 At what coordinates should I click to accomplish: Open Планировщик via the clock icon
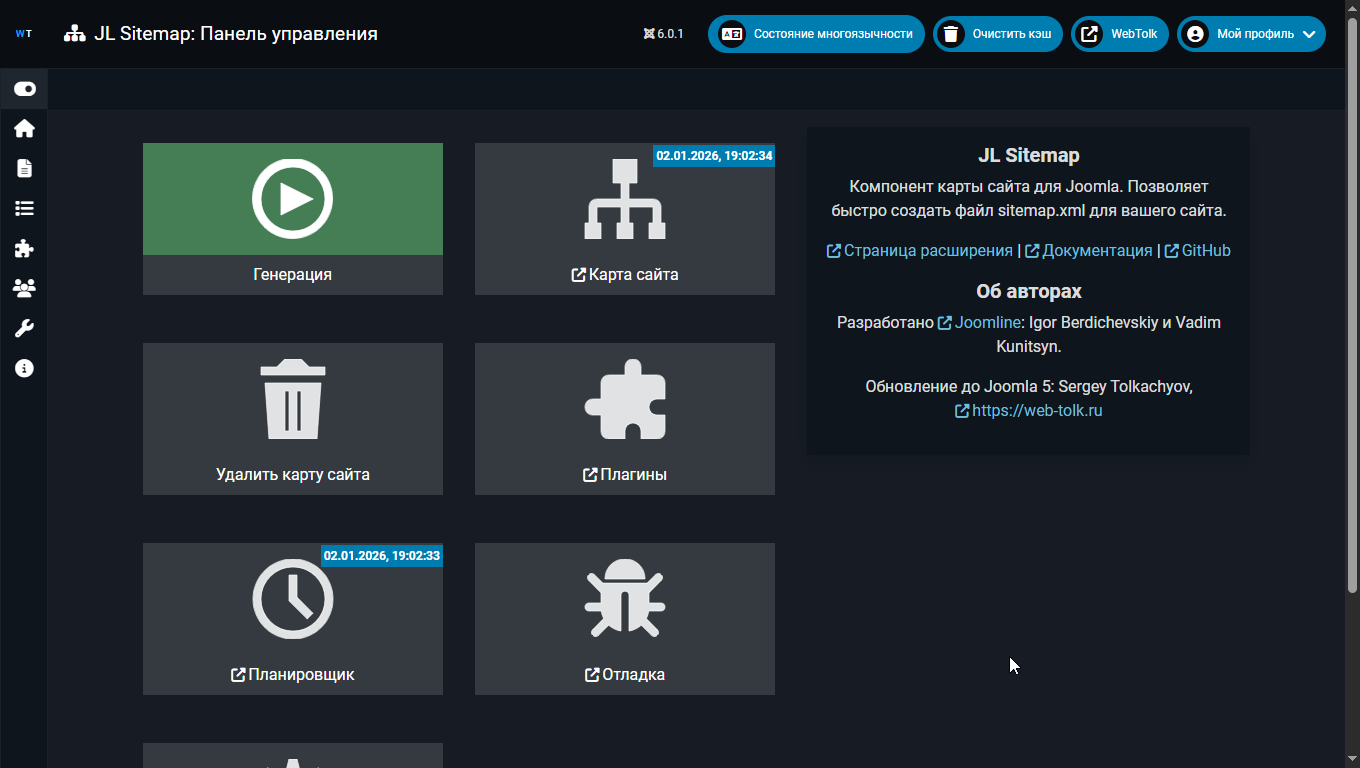point(292,598)
